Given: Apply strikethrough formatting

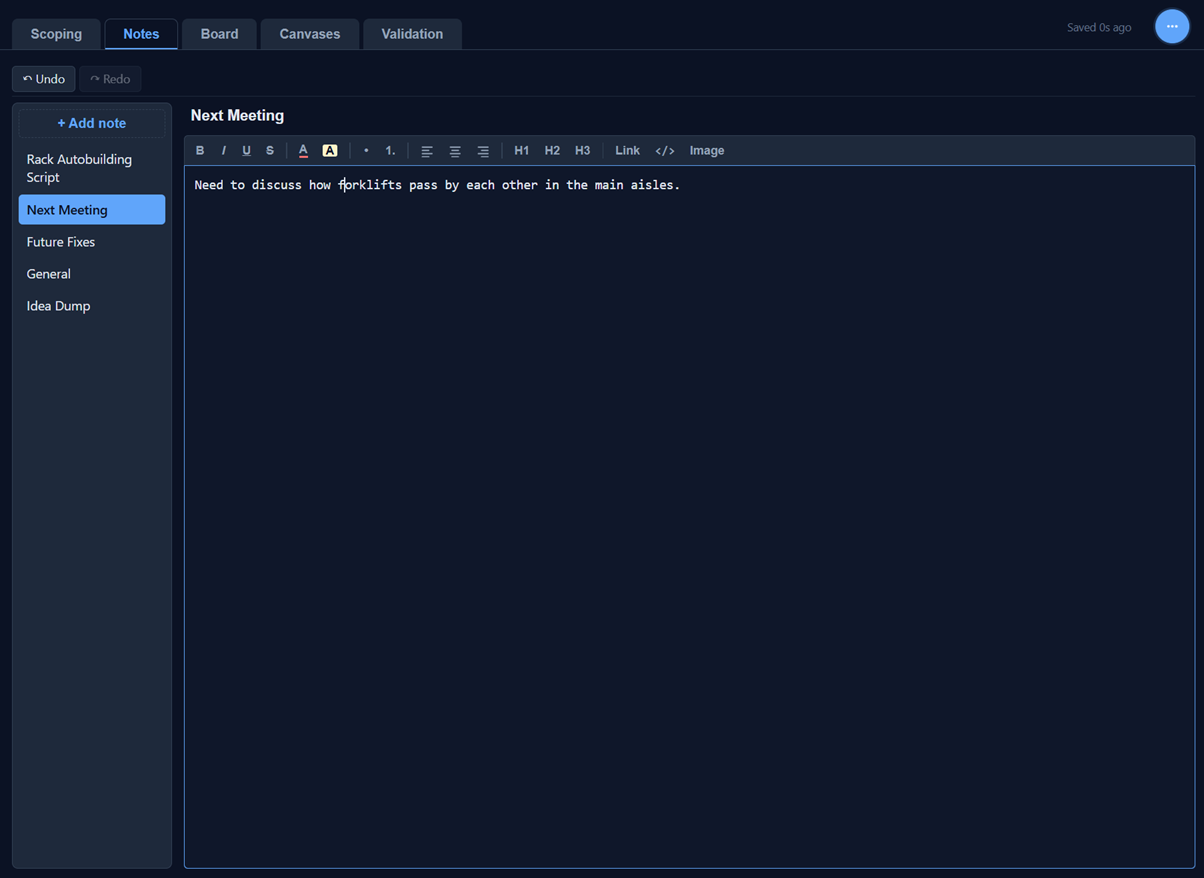Looking at the screenshot, I should [x=270, y=151].
